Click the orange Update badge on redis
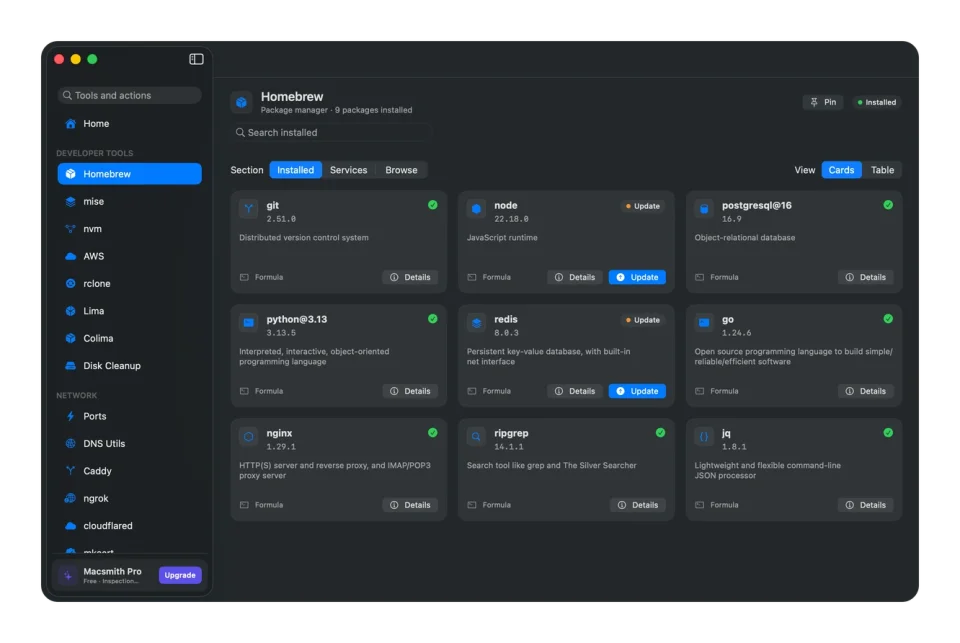960x643 pixels. pos(642,320)
